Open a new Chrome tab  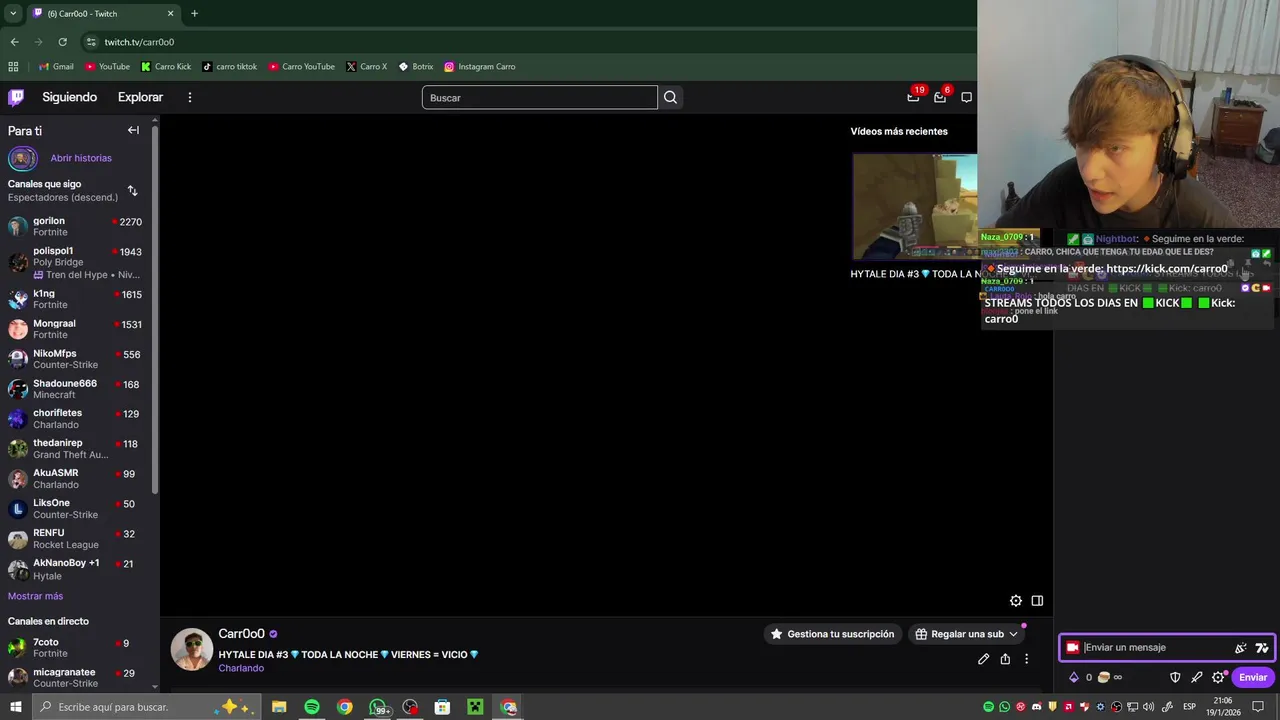pyautogui.click(x=194, y=13)
